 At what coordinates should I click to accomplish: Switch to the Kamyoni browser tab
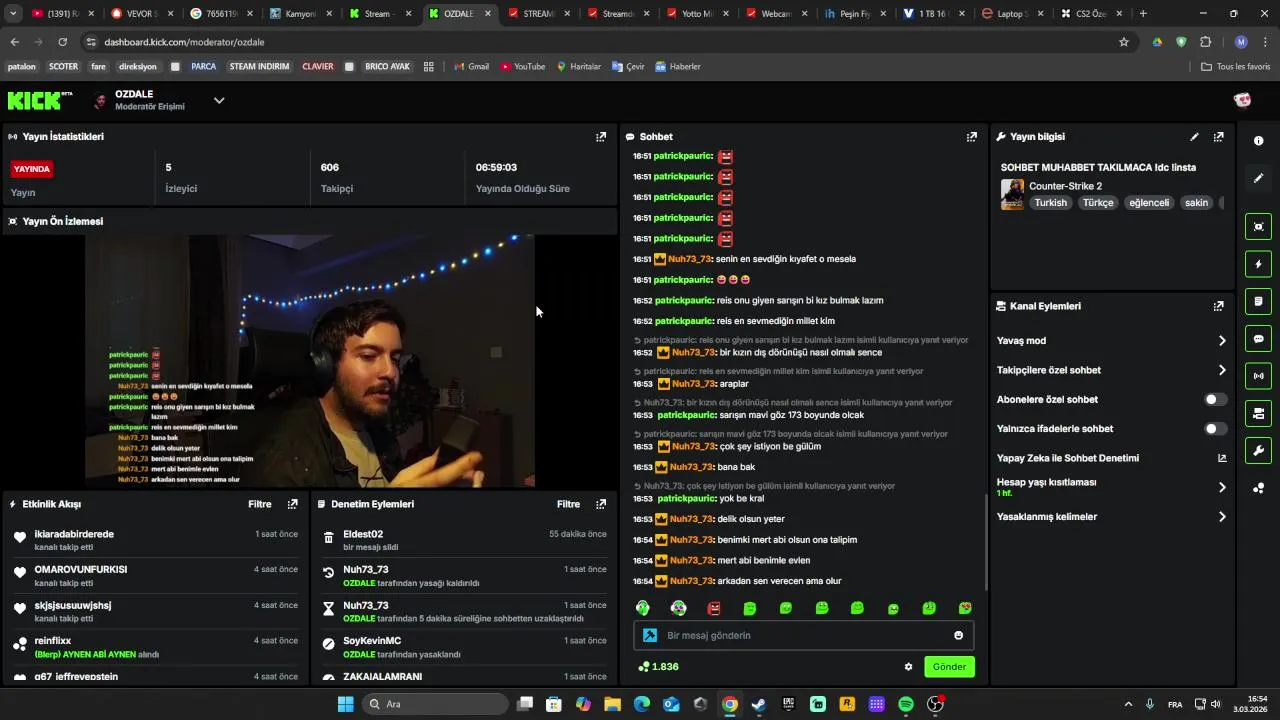coord(300,14)
